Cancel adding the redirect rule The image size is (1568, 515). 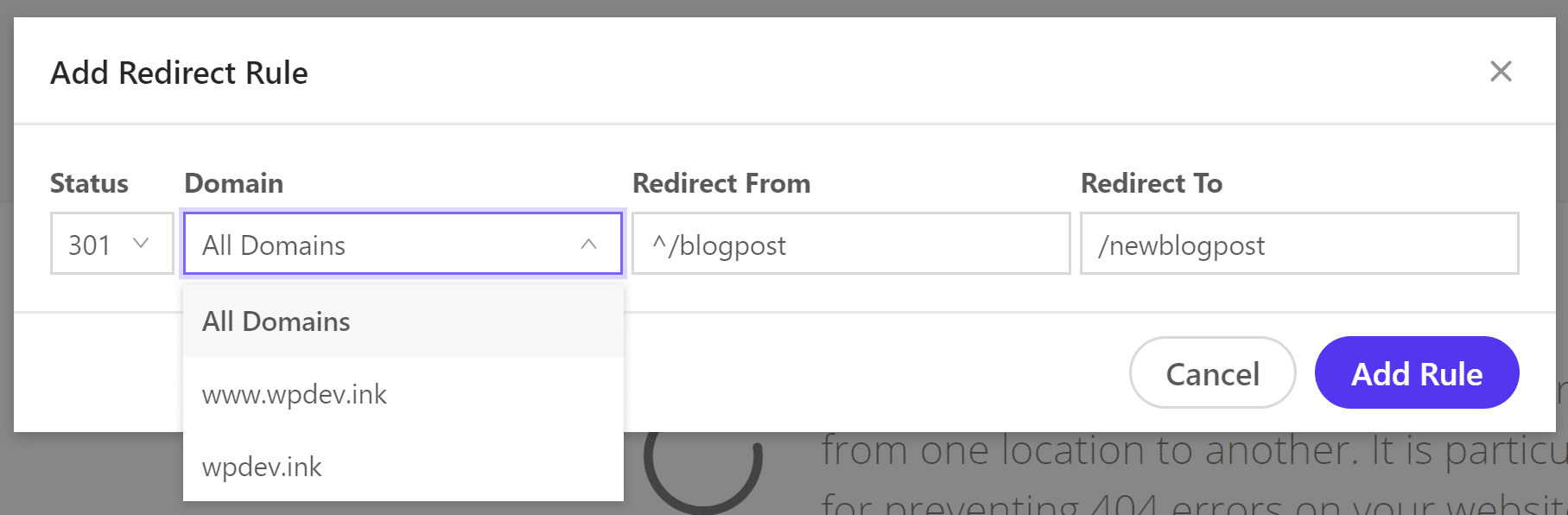(1212, 373)
